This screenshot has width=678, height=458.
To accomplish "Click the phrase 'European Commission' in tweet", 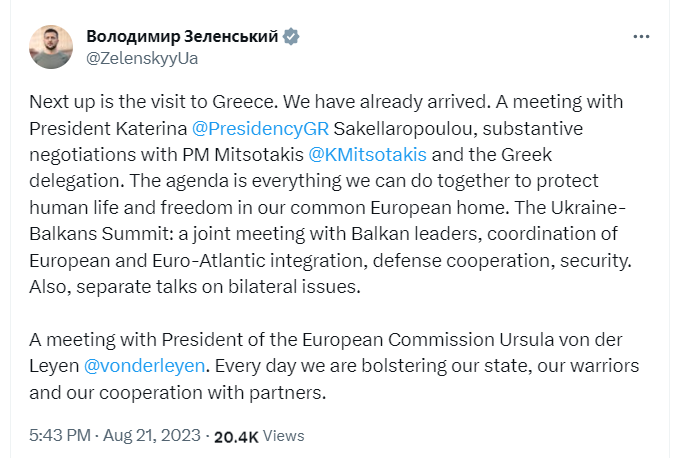I will [398, 340].
